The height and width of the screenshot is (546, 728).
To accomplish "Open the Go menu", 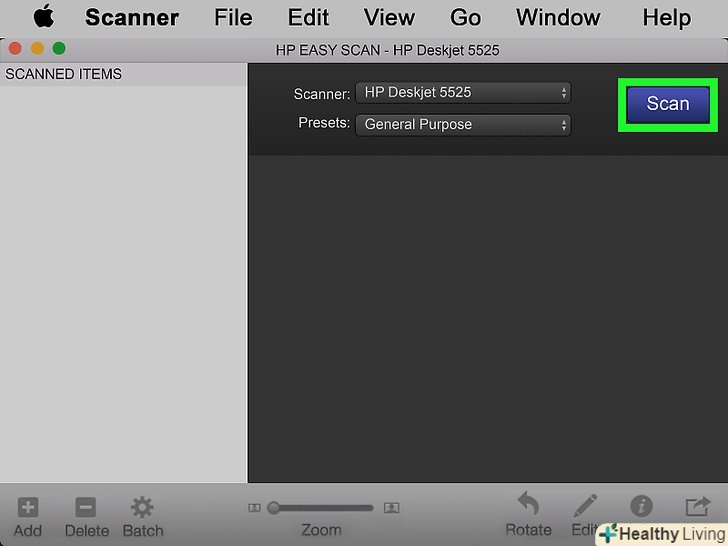I will click(465, 18).
